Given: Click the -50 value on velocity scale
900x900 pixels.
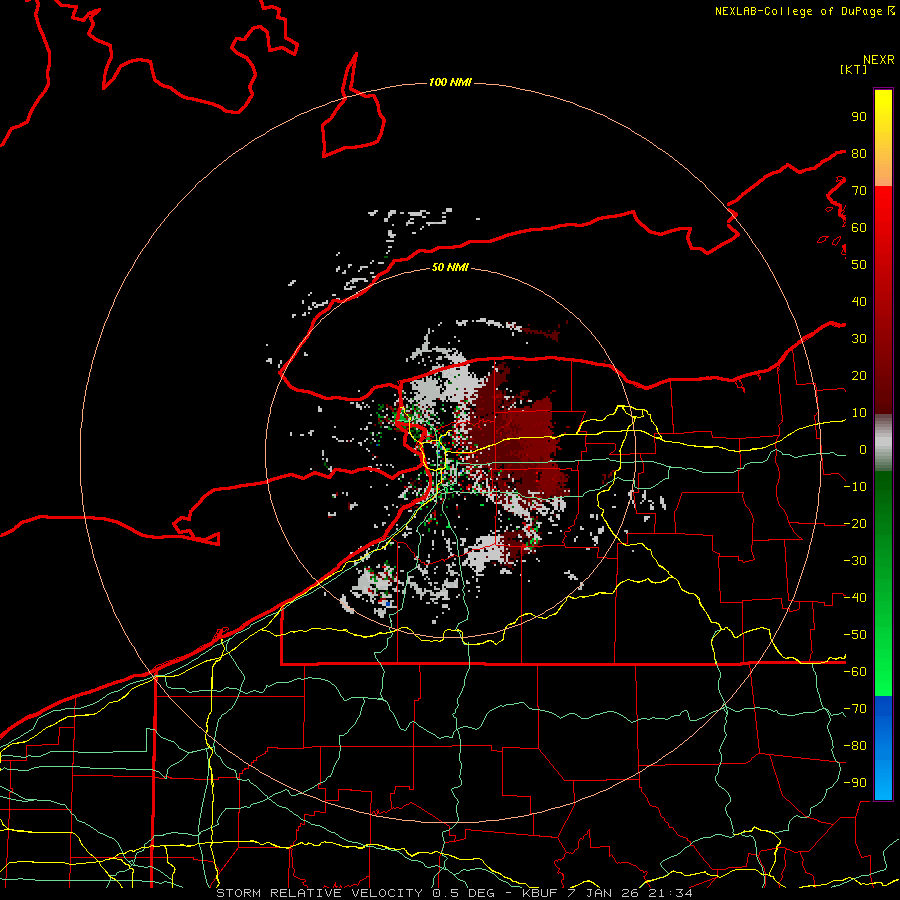Looking at the screenshot, I should point(855,635).
